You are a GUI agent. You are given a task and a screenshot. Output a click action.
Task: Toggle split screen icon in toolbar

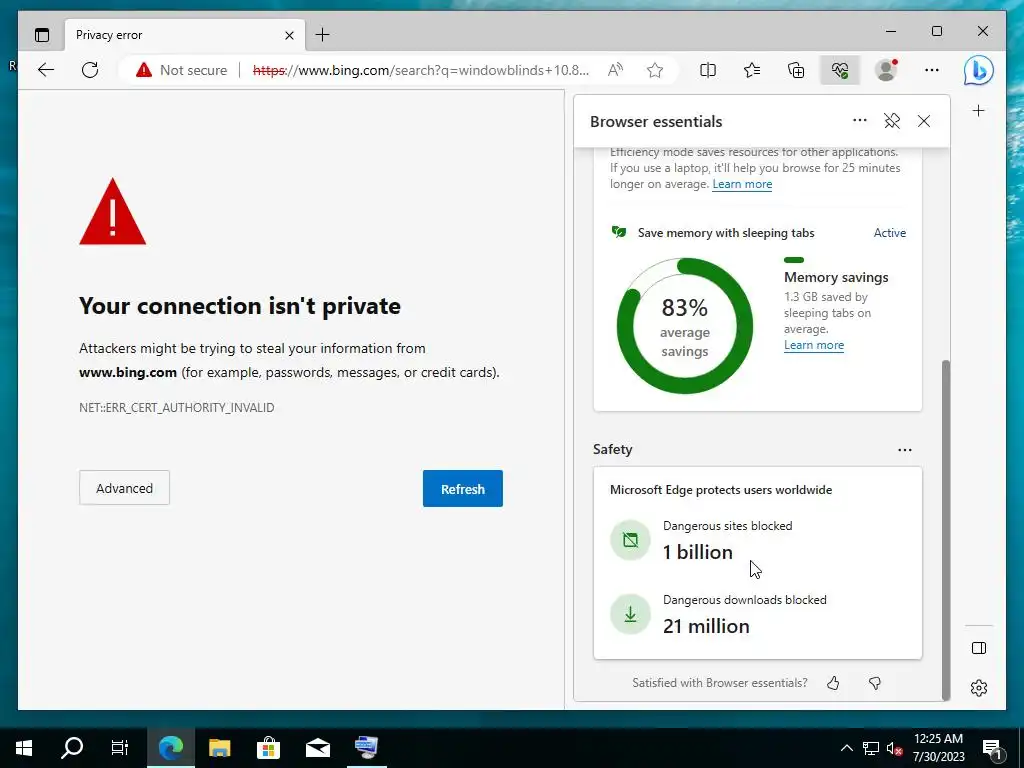tap(708, 70)
